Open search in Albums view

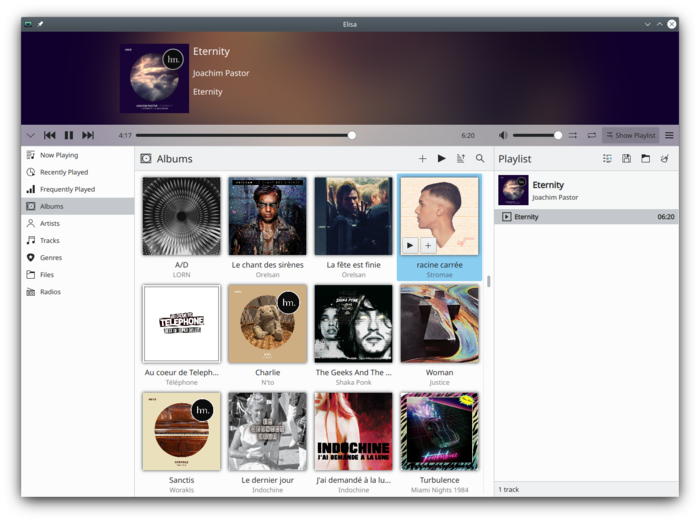pyautogui.click(x=480, y=158)
